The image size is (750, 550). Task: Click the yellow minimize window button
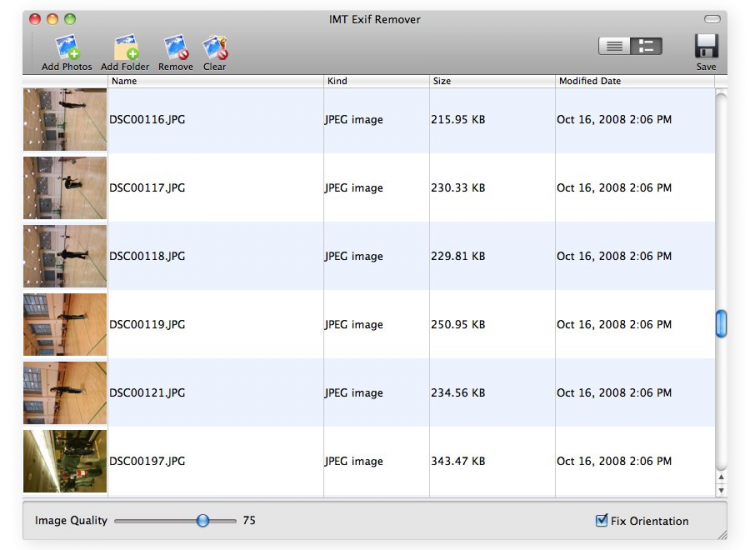click(x=53, y=19)
